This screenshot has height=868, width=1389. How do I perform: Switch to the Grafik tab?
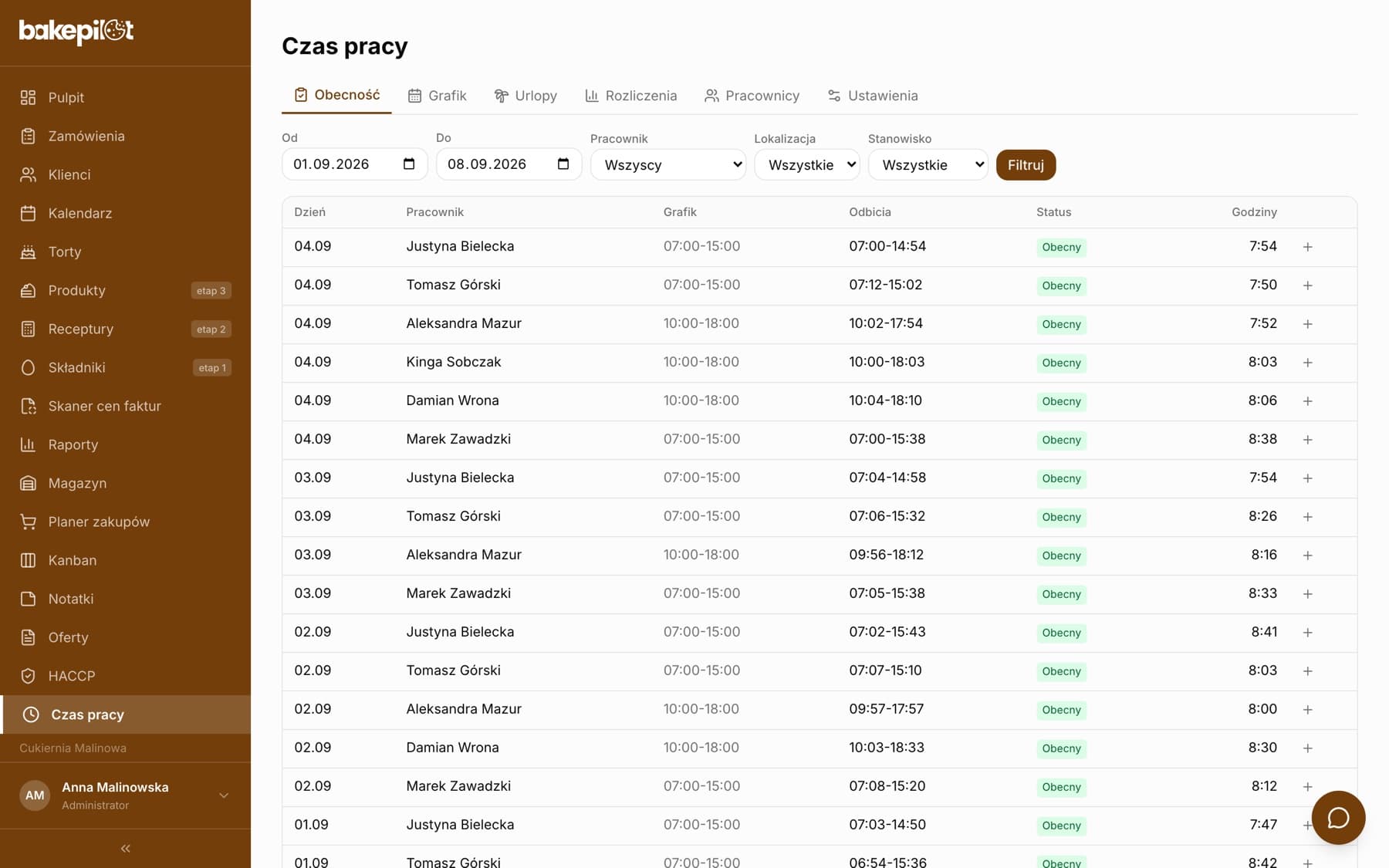[x=437, y=96]
